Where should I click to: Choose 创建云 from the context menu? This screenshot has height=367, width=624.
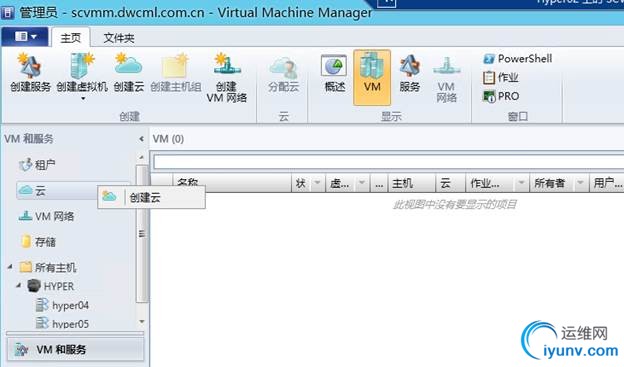152,197
